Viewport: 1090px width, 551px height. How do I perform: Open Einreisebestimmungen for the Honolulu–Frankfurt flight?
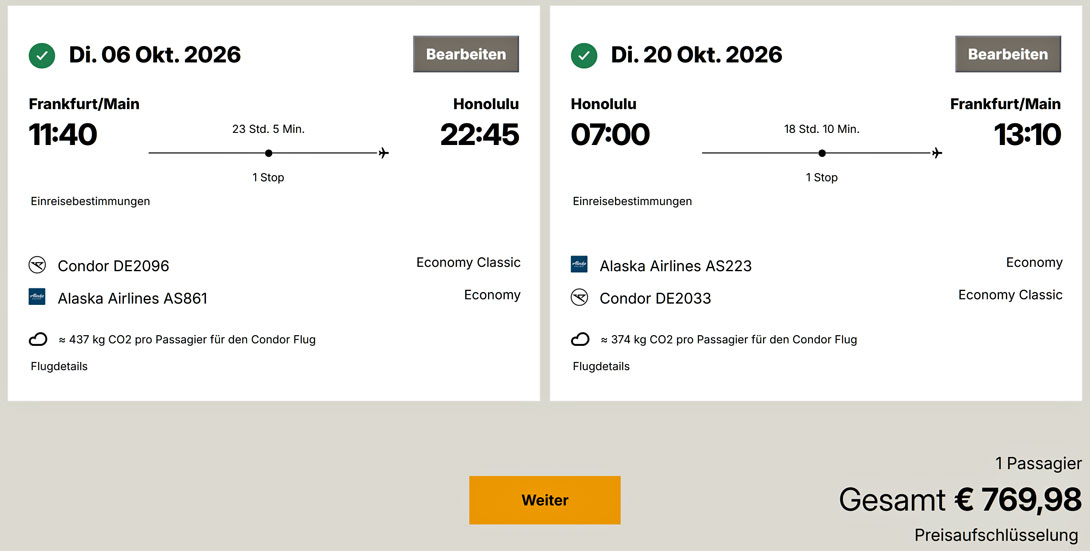(632, 201)
